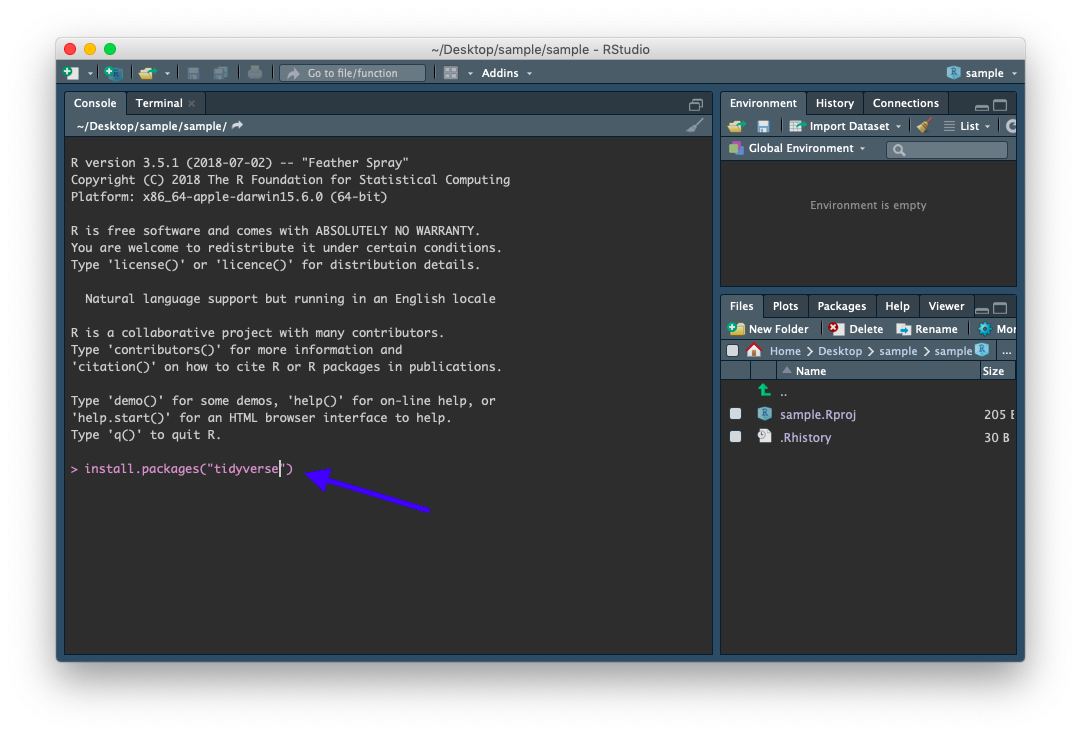Click the workspace panes grid icon
Image resolution: width=1081 pixels, height=736 pixels.
451,73
